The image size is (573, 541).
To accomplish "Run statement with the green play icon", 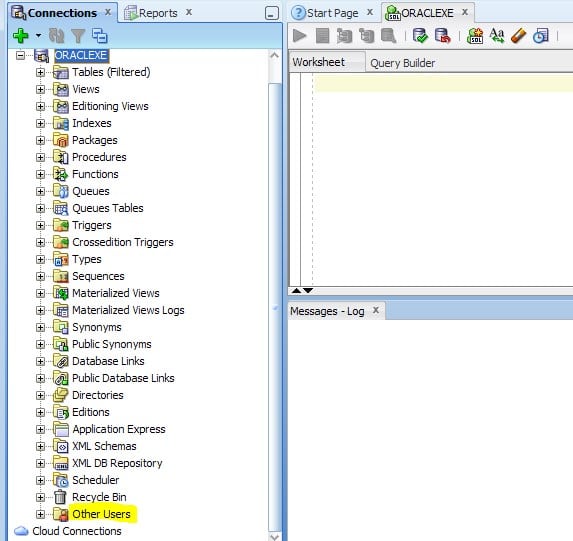I will [x=300, y=36].
